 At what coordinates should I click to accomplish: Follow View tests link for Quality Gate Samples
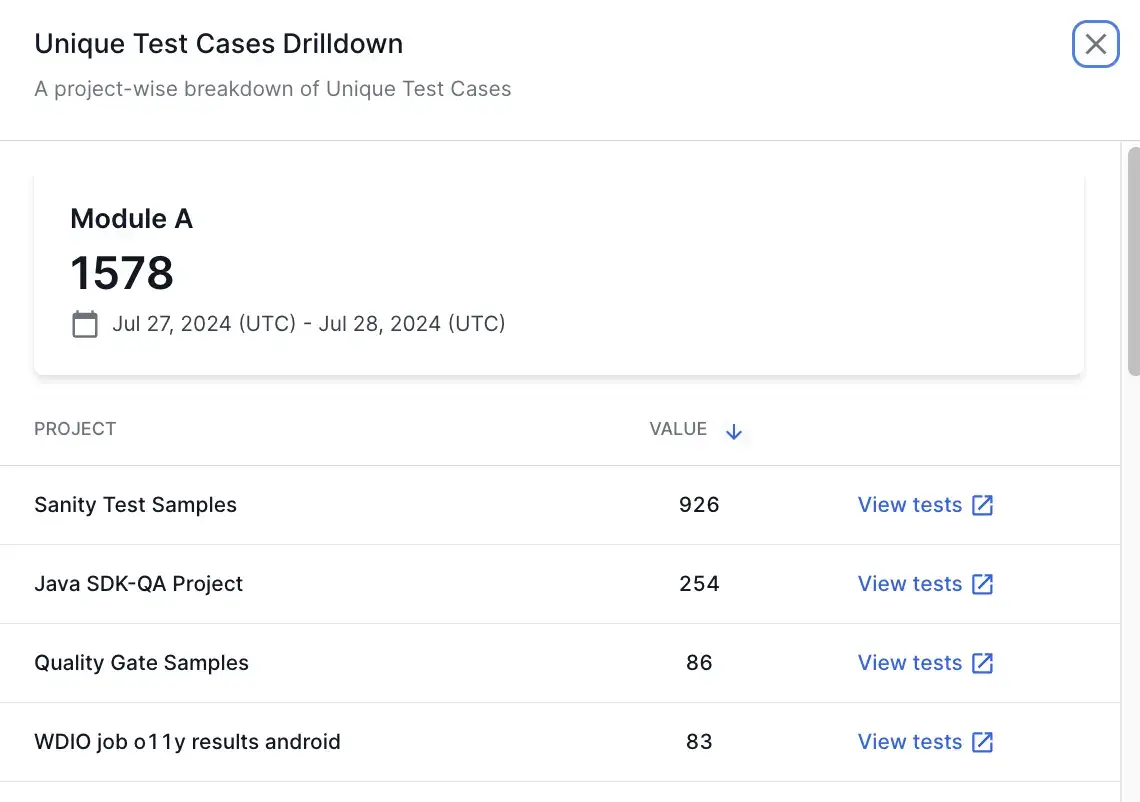pyautogui.click(x=909, y=663)
